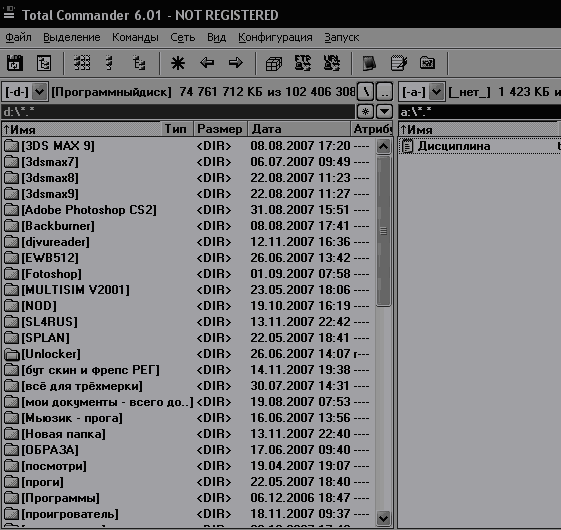This screenshot has height=530, width=561.
Task: Click the pack files boxes icon
Action: pyautogui.click(x=274, y=64)
